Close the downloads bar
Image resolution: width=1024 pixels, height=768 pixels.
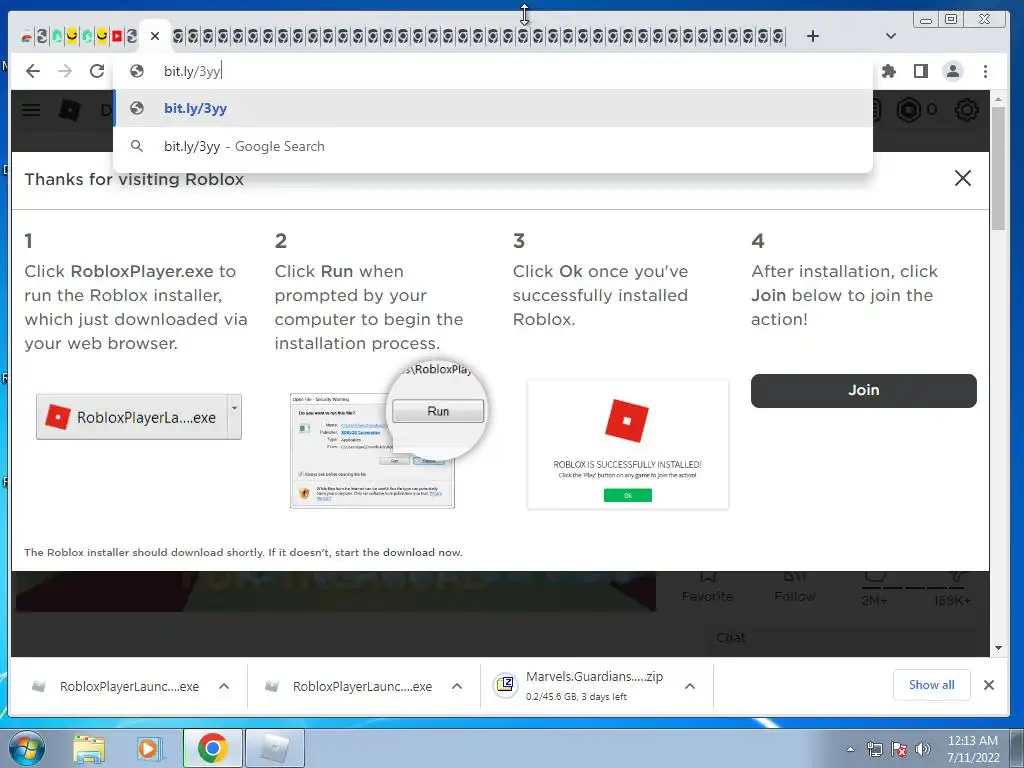989,685
